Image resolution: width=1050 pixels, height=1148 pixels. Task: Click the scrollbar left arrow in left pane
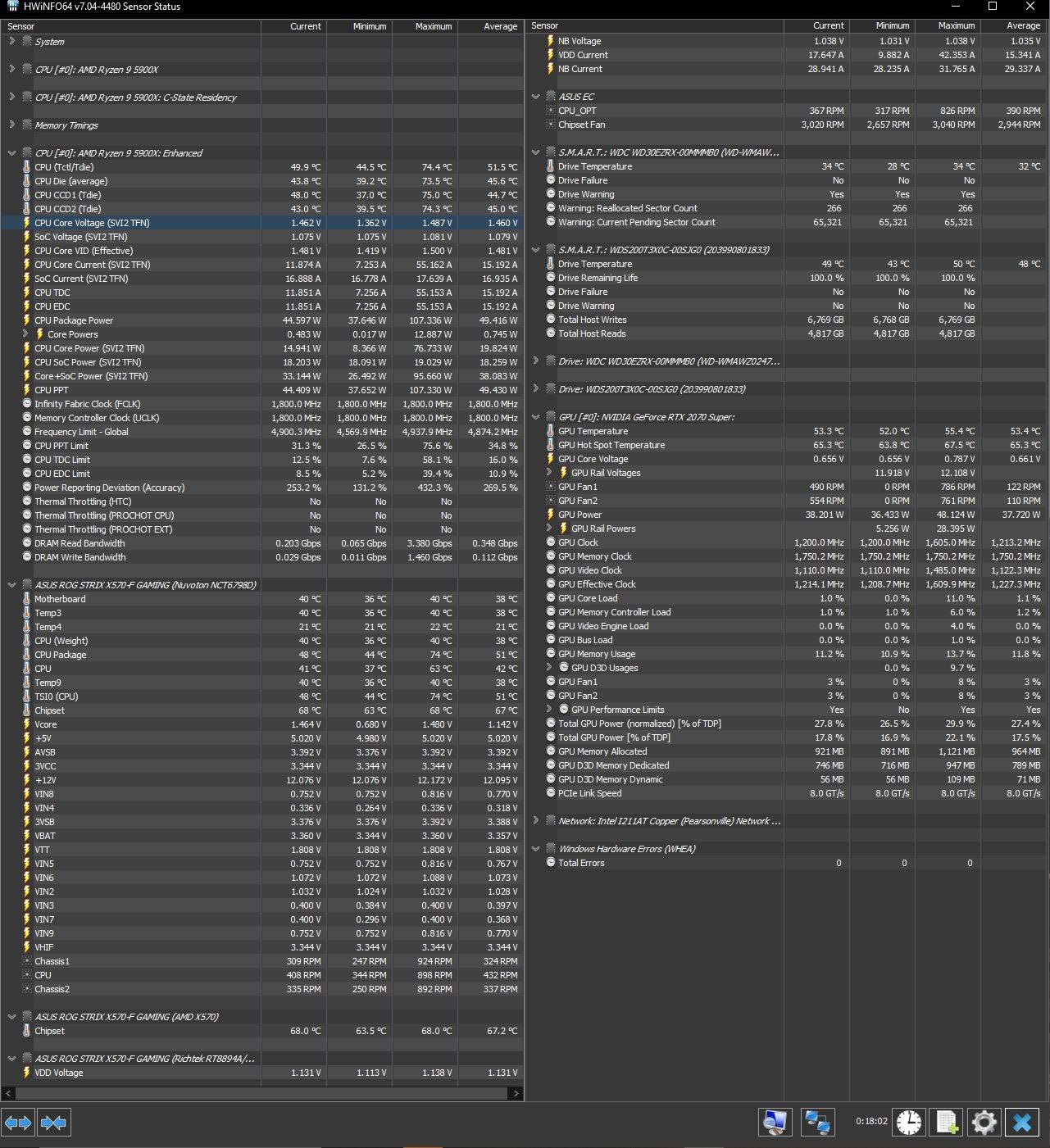pyautogui.click(x=9, y=1093)
